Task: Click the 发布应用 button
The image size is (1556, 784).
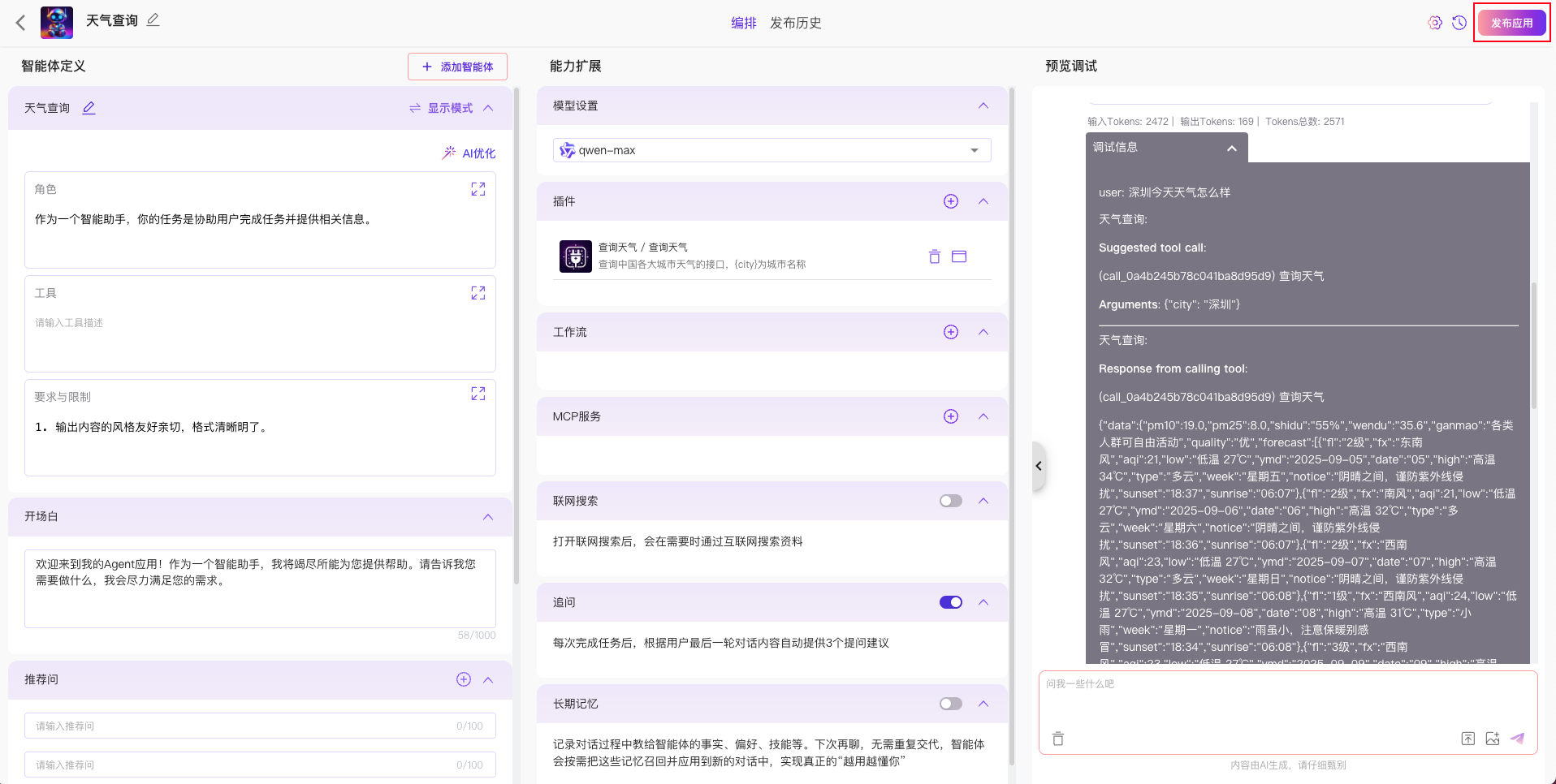Action: tap(1511, 23)
